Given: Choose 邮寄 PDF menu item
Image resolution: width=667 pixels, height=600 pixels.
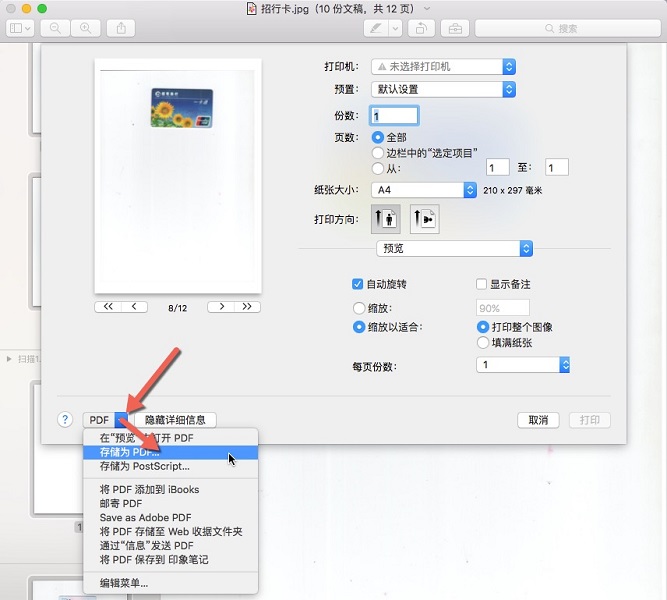Looking at the screenshot, I should coord(171,503).
